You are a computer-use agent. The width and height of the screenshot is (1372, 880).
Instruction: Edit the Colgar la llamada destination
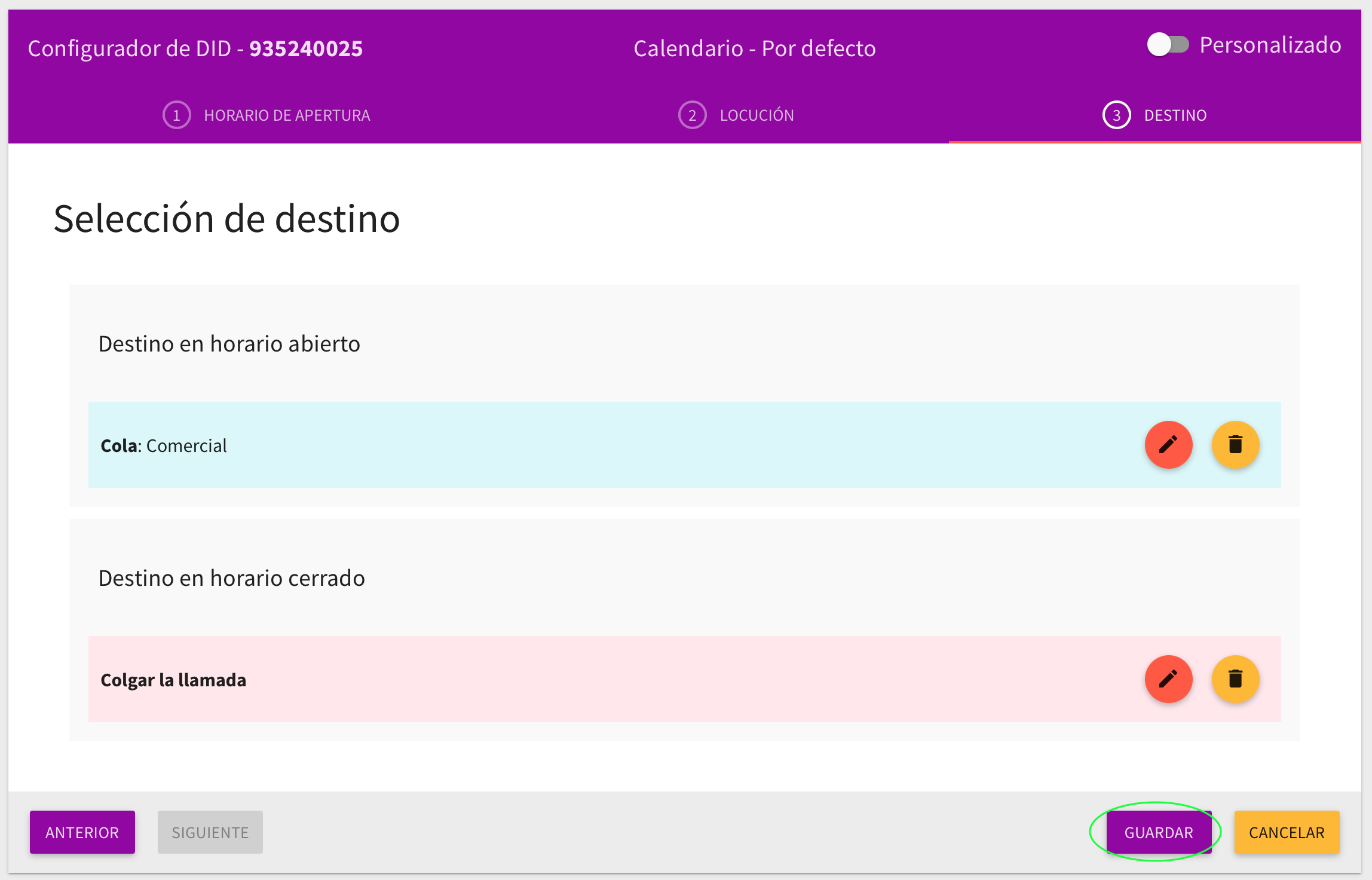click(x=1168, y=679)
